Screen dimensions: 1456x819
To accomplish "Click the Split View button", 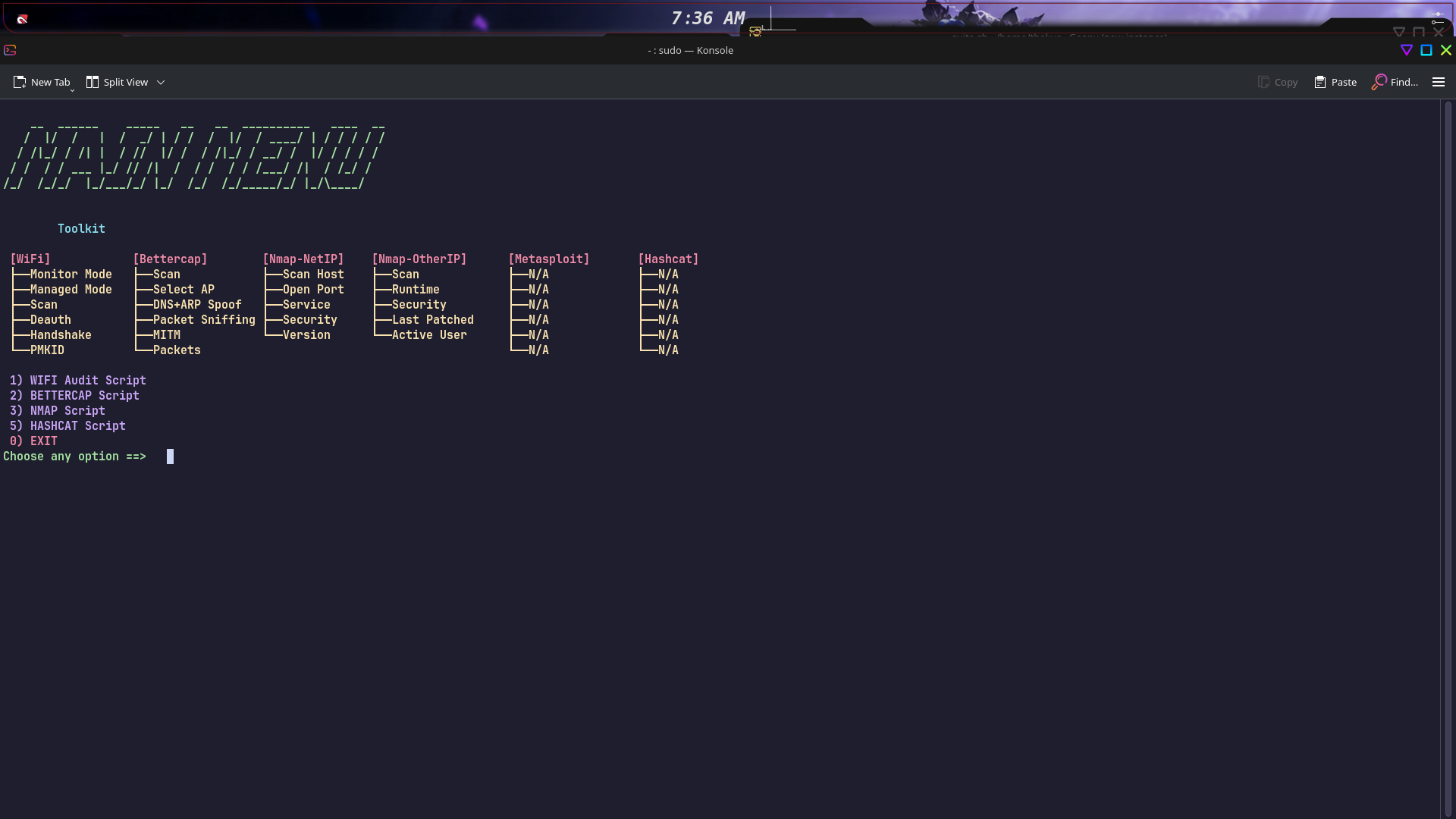I will tap(118, 82).
